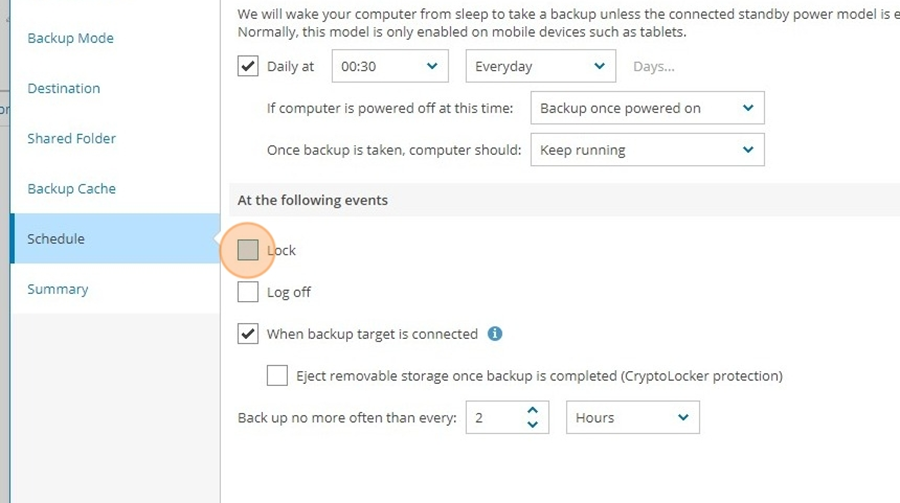
Task: Increase the backup interval with up arrow
Action: pos(533,411)
